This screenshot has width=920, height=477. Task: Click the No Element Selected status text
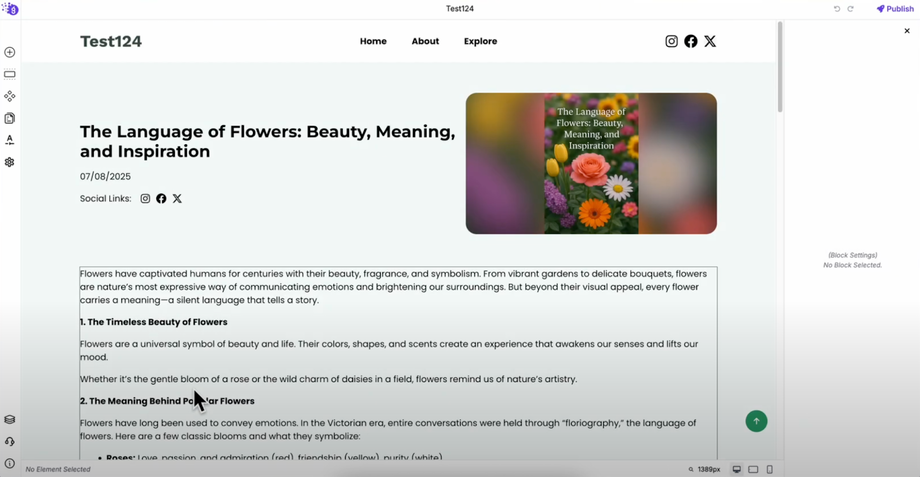pos(58,469)
